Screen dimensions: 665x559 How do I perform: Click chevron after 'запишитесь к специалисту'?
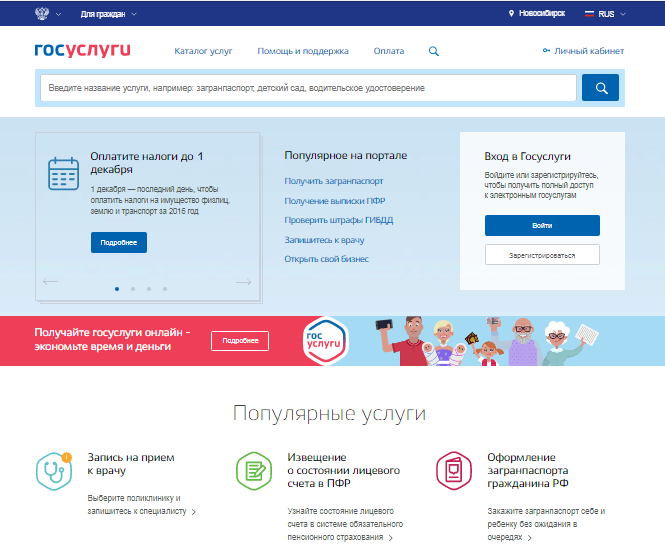click(193, 512)
